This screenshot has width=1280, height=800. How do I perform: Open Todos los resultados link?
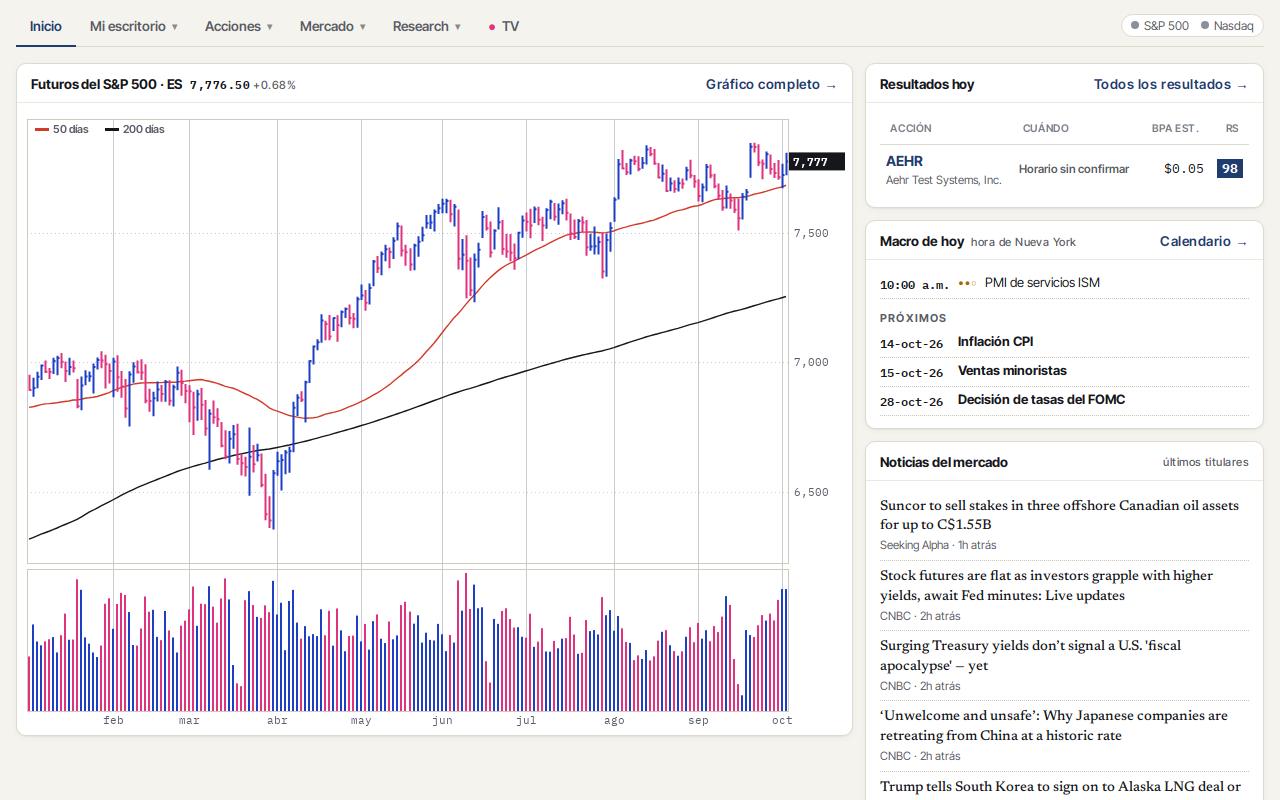pyautogui.click(x=1171, y=84)
